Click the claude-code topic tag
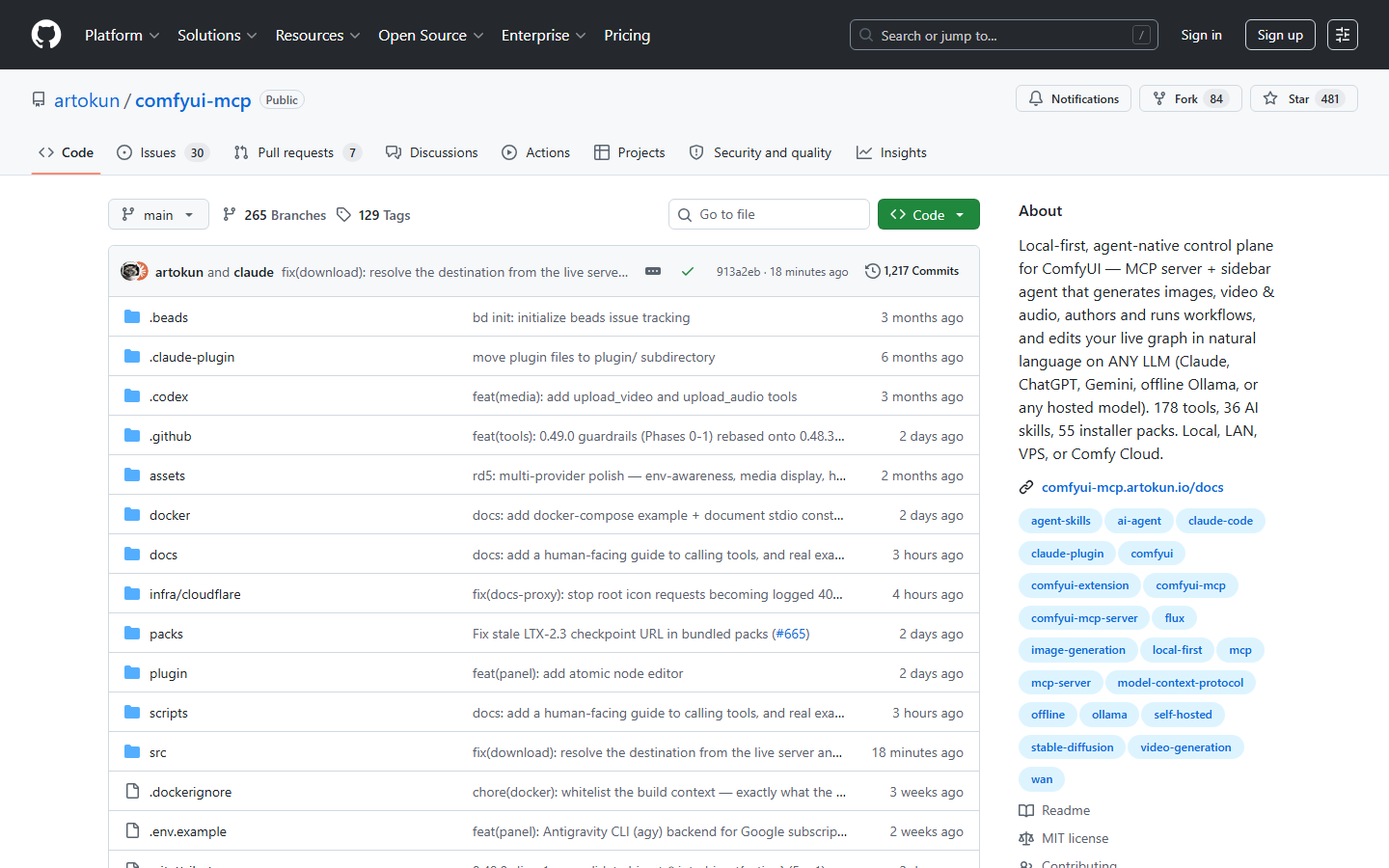The image size is (1389, 868). (1220, 521)
